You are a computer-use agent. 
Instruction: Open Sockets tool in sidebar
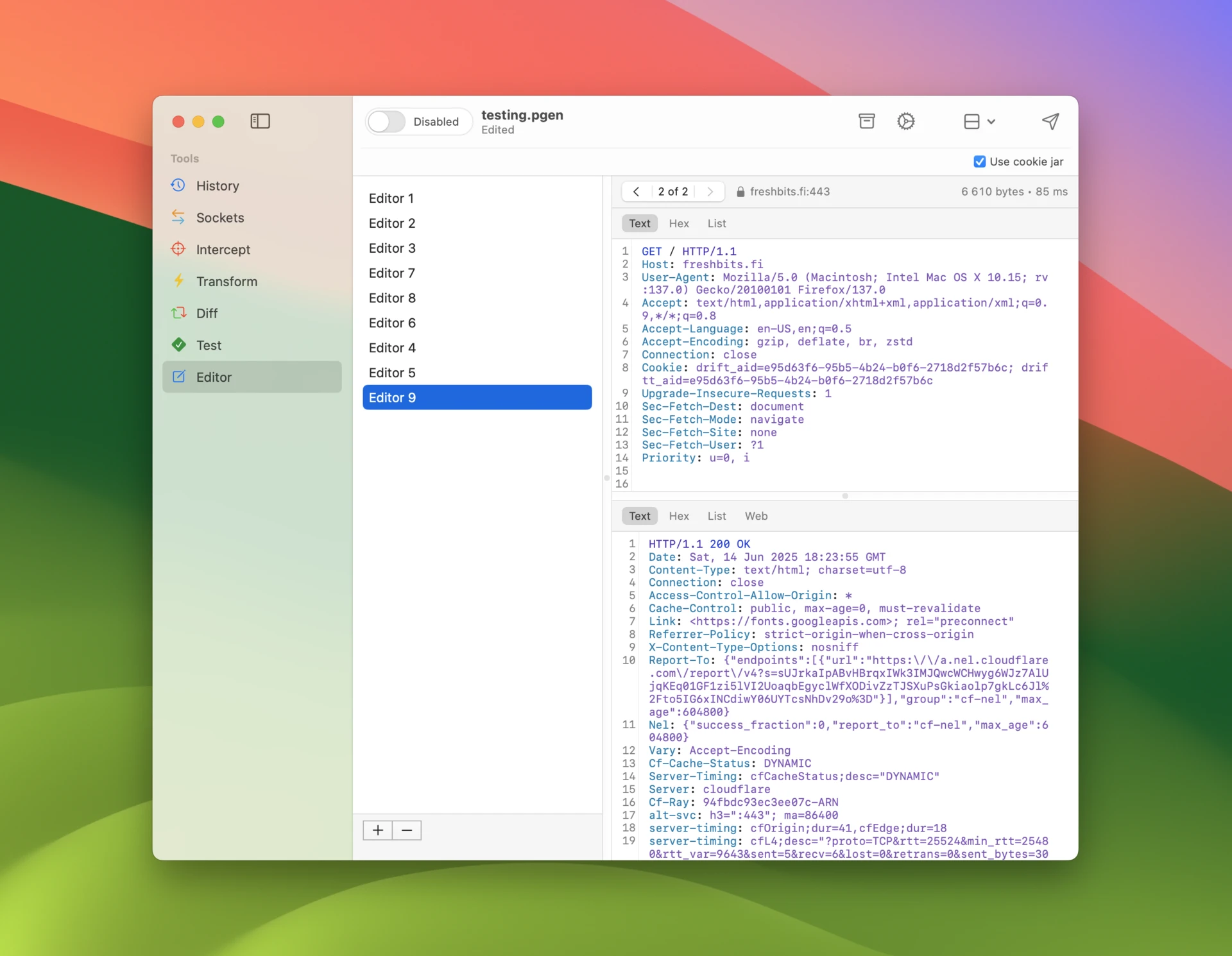tap(219, 218)
